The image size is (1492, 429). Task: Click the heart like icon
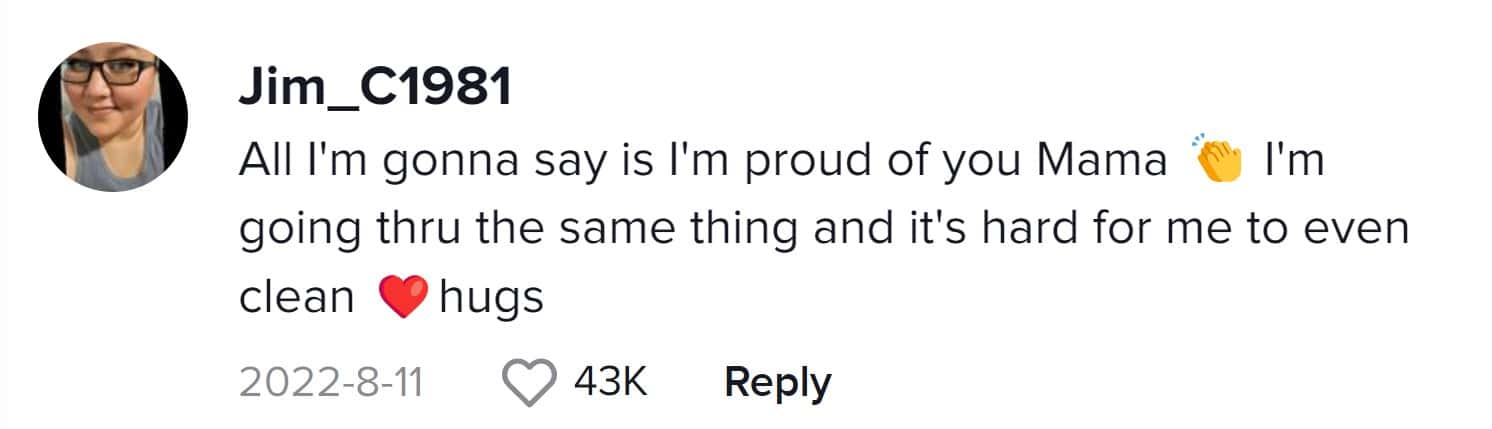click(531, 383)
